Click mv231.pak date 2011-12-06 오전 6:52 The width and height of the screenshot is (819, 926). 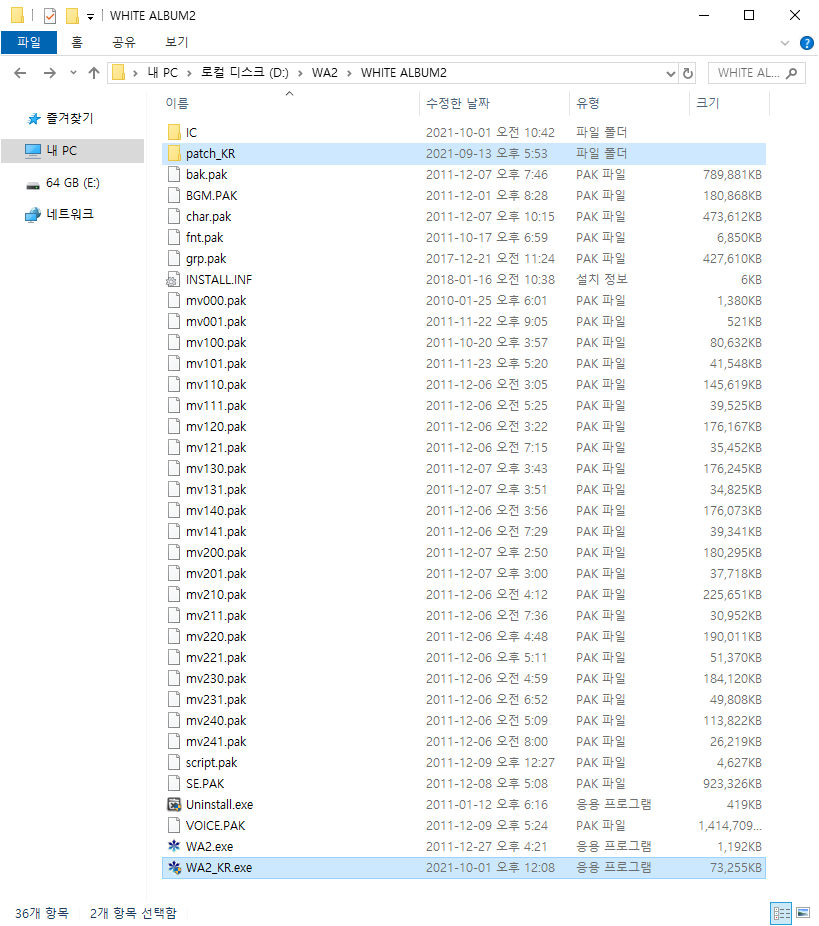pos(487,700)
